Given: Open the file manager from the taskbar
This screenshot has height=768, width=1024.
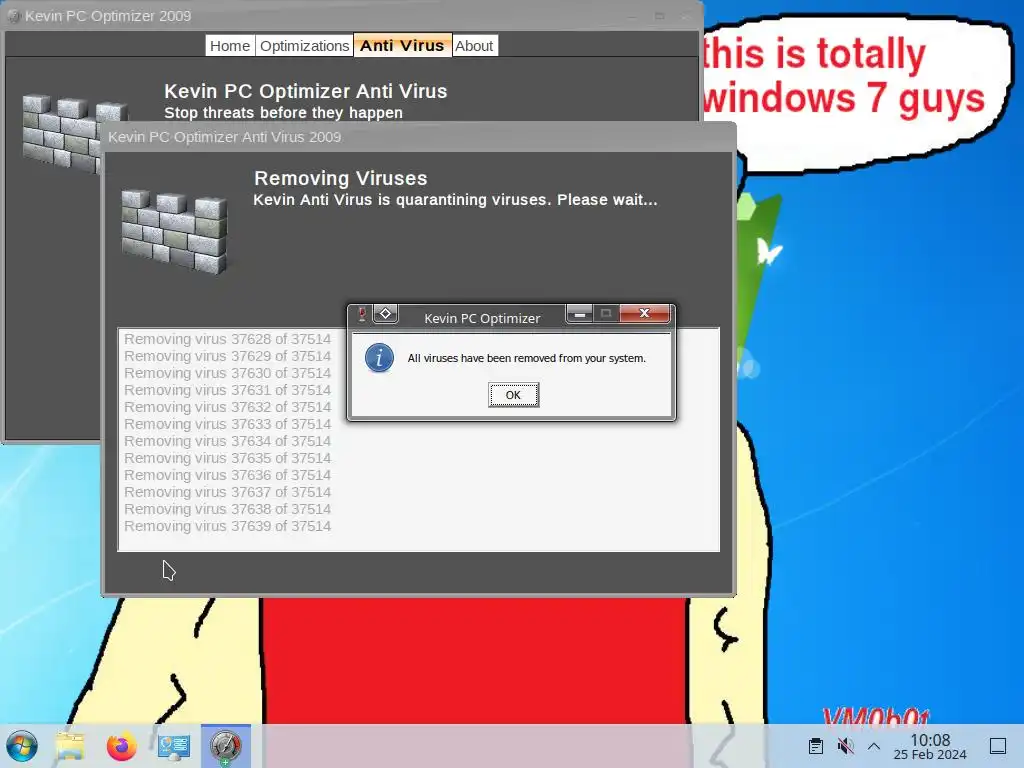Looking at the screenshot, I should [x=71, y=746].
